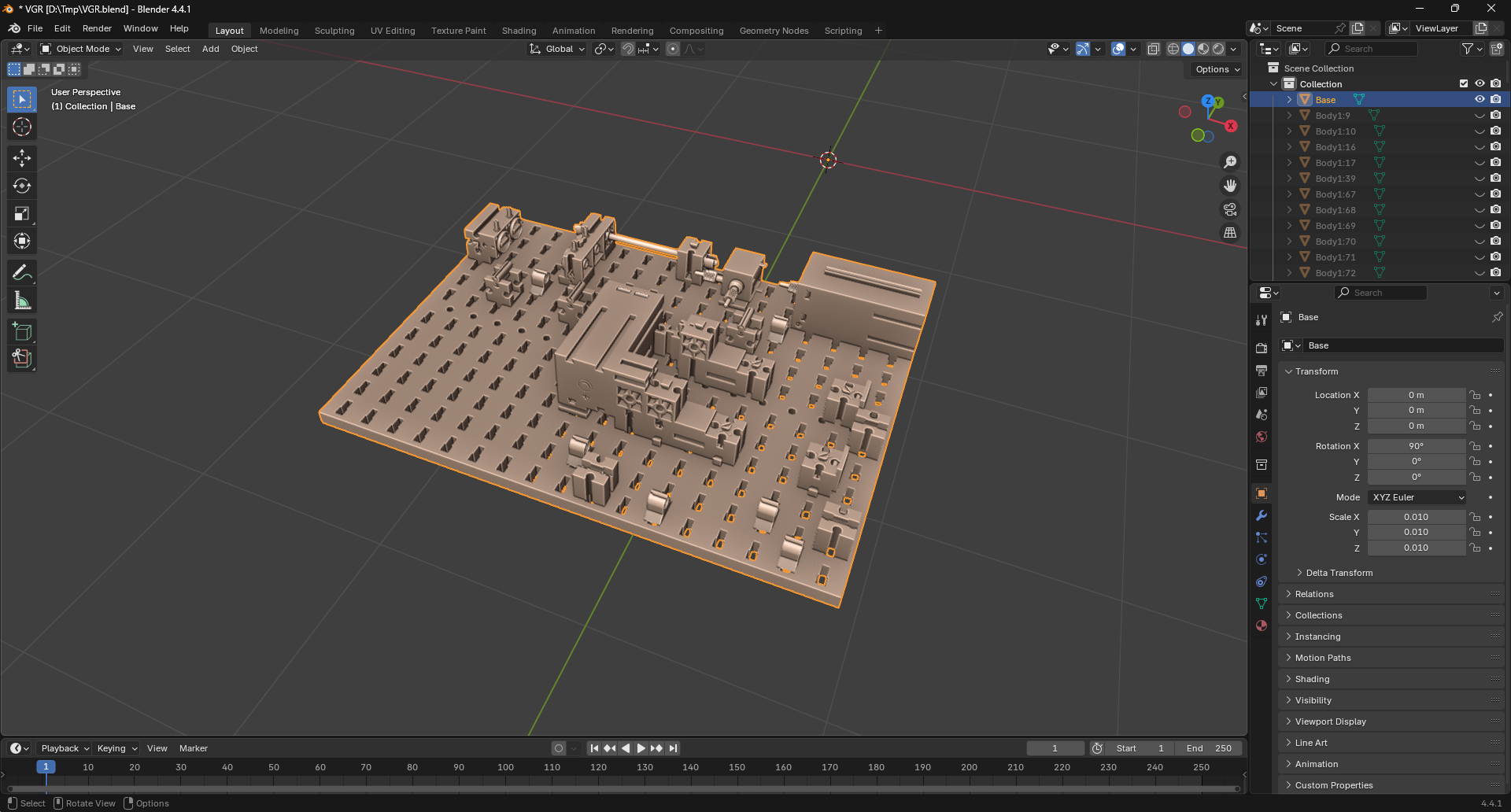Click the Options button in the viewport
1511x812 pixels.
(1214, 69)
